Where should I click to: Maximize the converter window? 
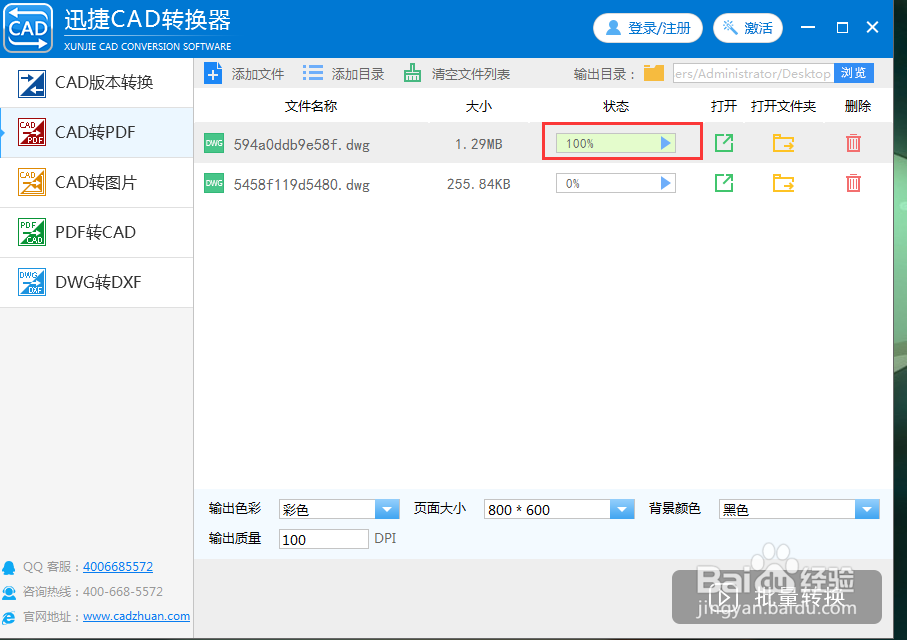click(842, 27)
